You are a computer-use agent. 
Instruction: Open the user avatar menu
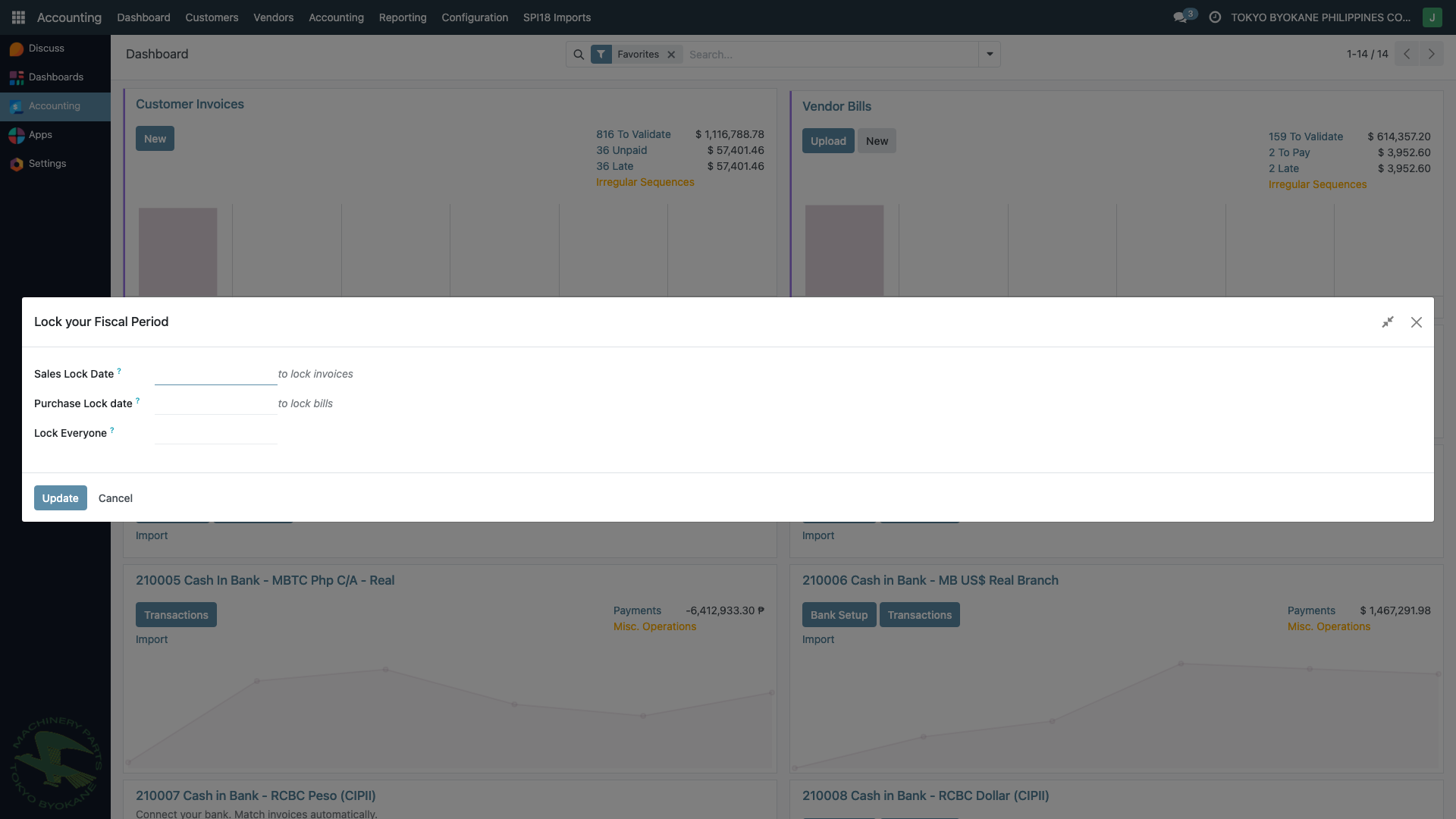1432,17
